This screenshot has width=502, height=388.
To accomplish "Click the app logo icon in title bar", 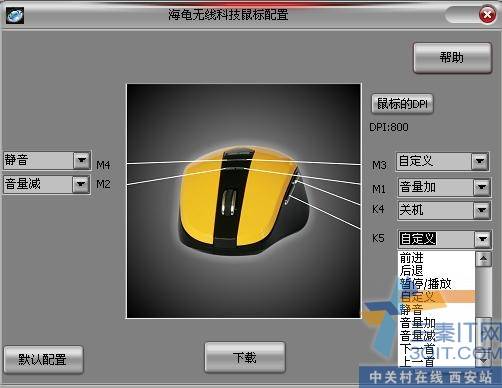I will [15, 16].
